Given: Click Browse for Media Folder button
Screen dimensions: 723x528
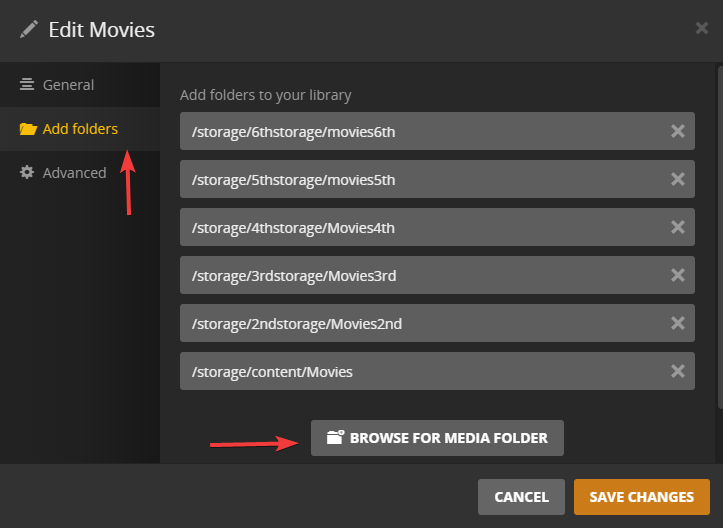Looking at the screenshot, I should [x=437, y=438].
